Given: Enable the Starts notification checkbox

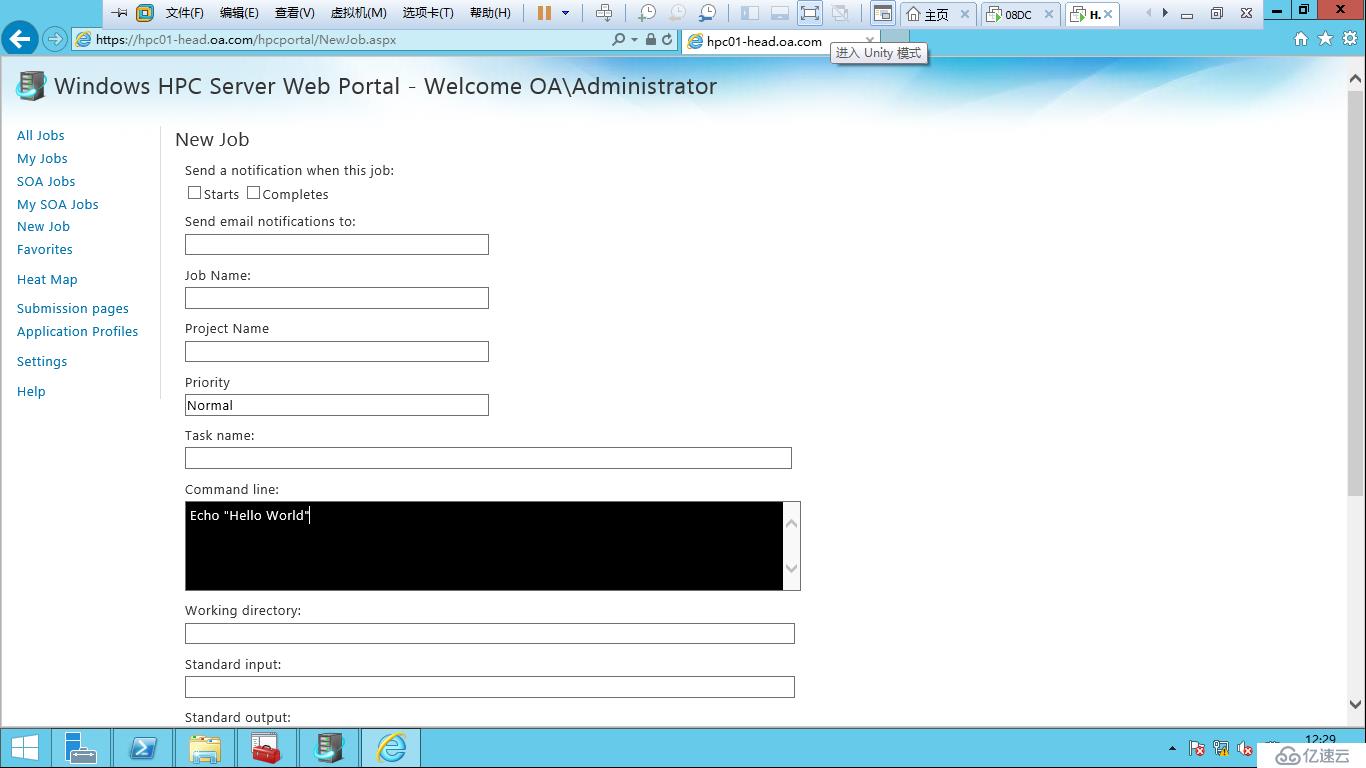Looking at the screenshot, I should [194, 193].
